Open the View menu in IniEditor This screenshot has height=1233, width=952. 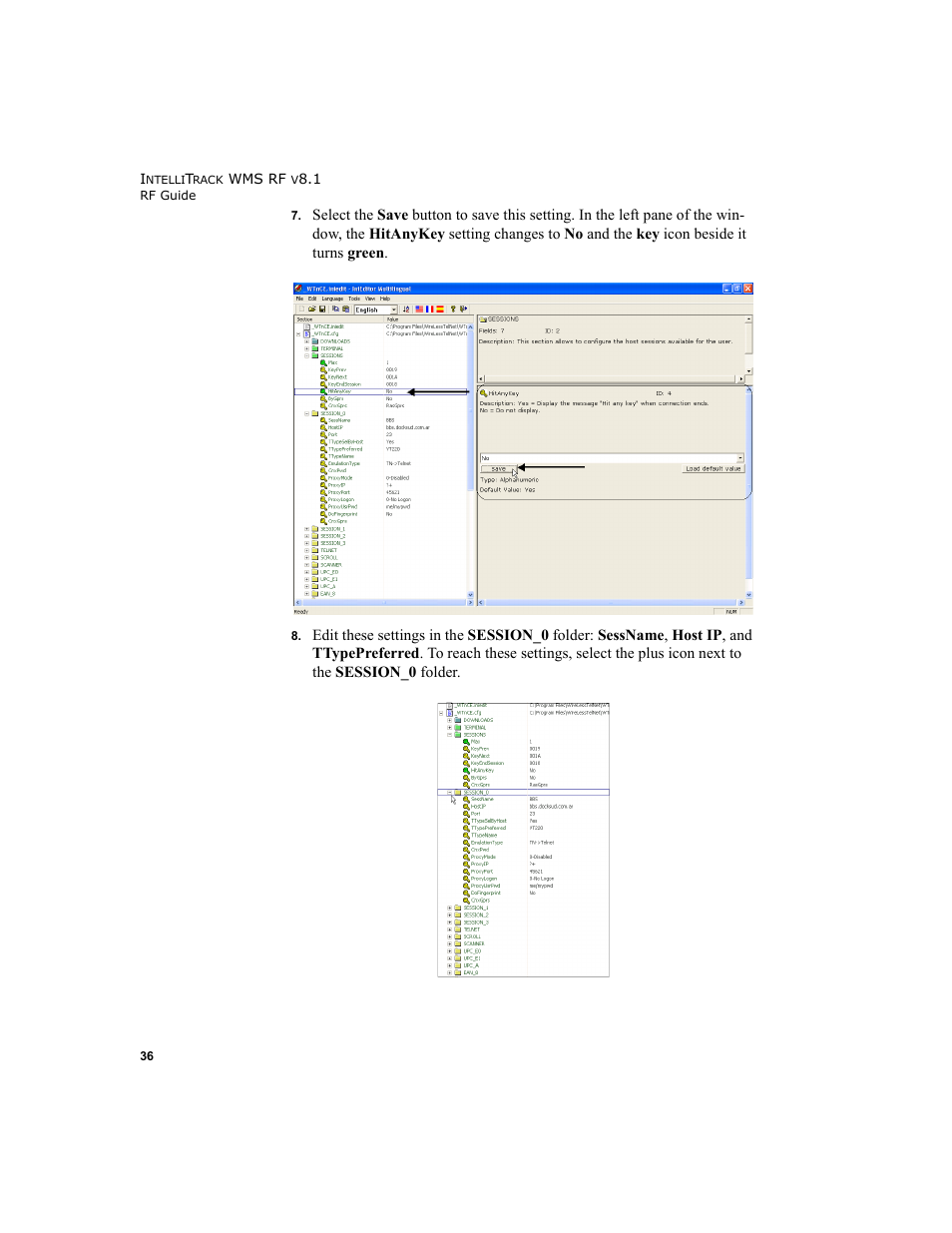pyautogui.click(x=370, y=299)
